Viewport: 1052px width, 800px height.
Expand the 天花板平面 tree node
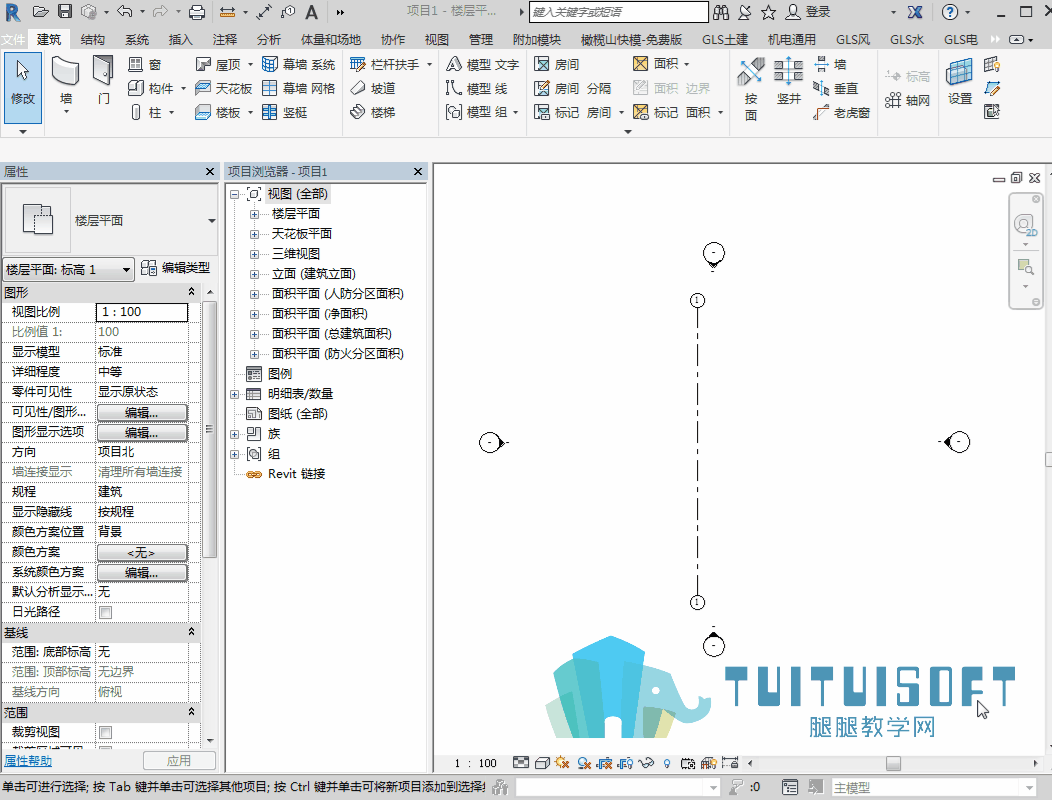(x=254, y=234)
